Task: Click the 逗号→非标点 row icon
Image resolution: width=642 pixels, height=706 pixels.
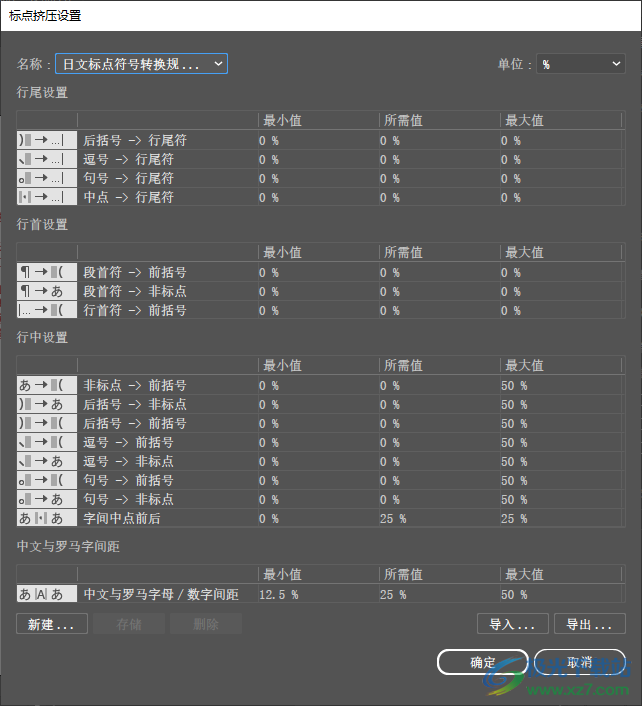Action: (x=47, y=461)
